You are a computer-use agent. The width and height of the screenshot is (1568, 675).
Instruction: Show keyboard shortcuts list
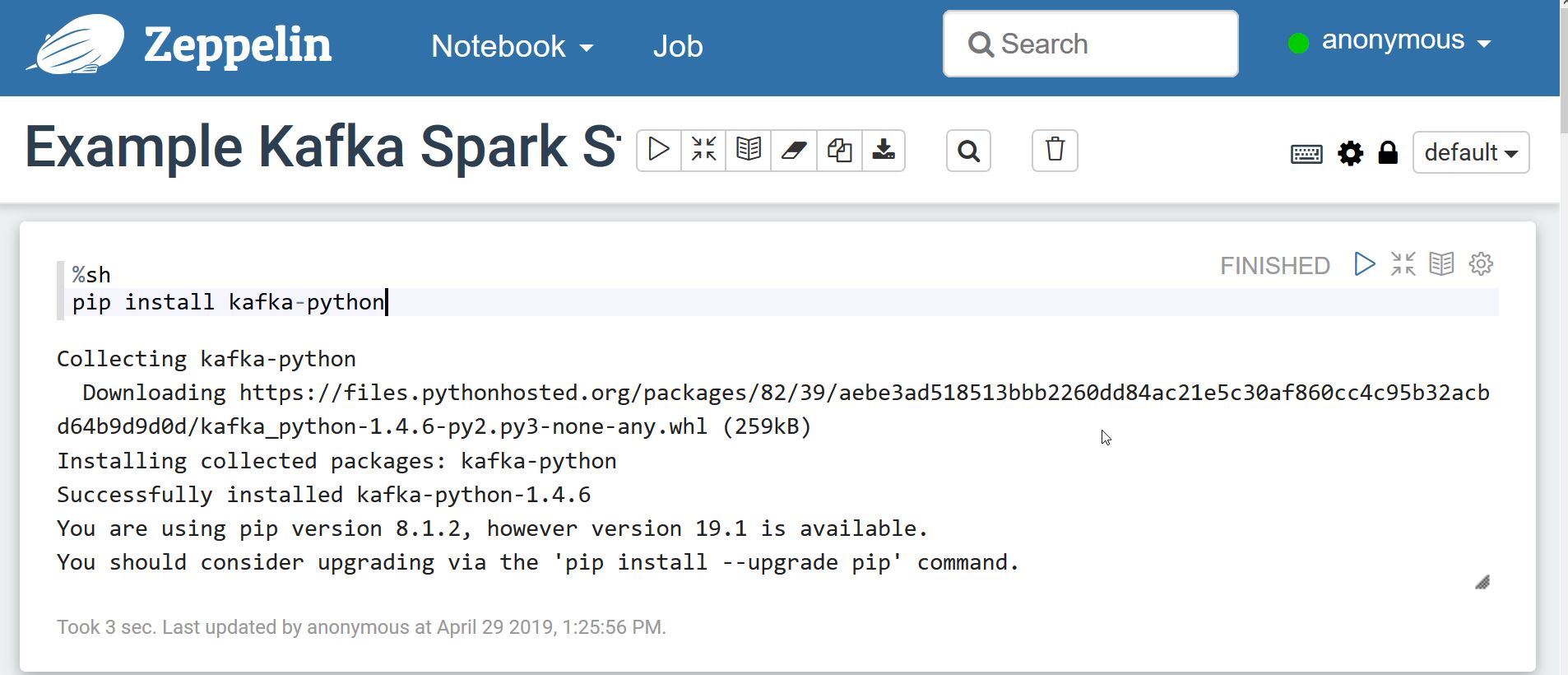[1306, 153]
